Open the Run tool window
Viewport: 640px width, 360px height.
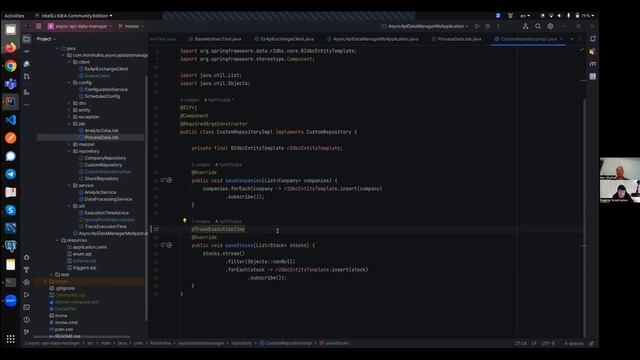coord(27,295)
